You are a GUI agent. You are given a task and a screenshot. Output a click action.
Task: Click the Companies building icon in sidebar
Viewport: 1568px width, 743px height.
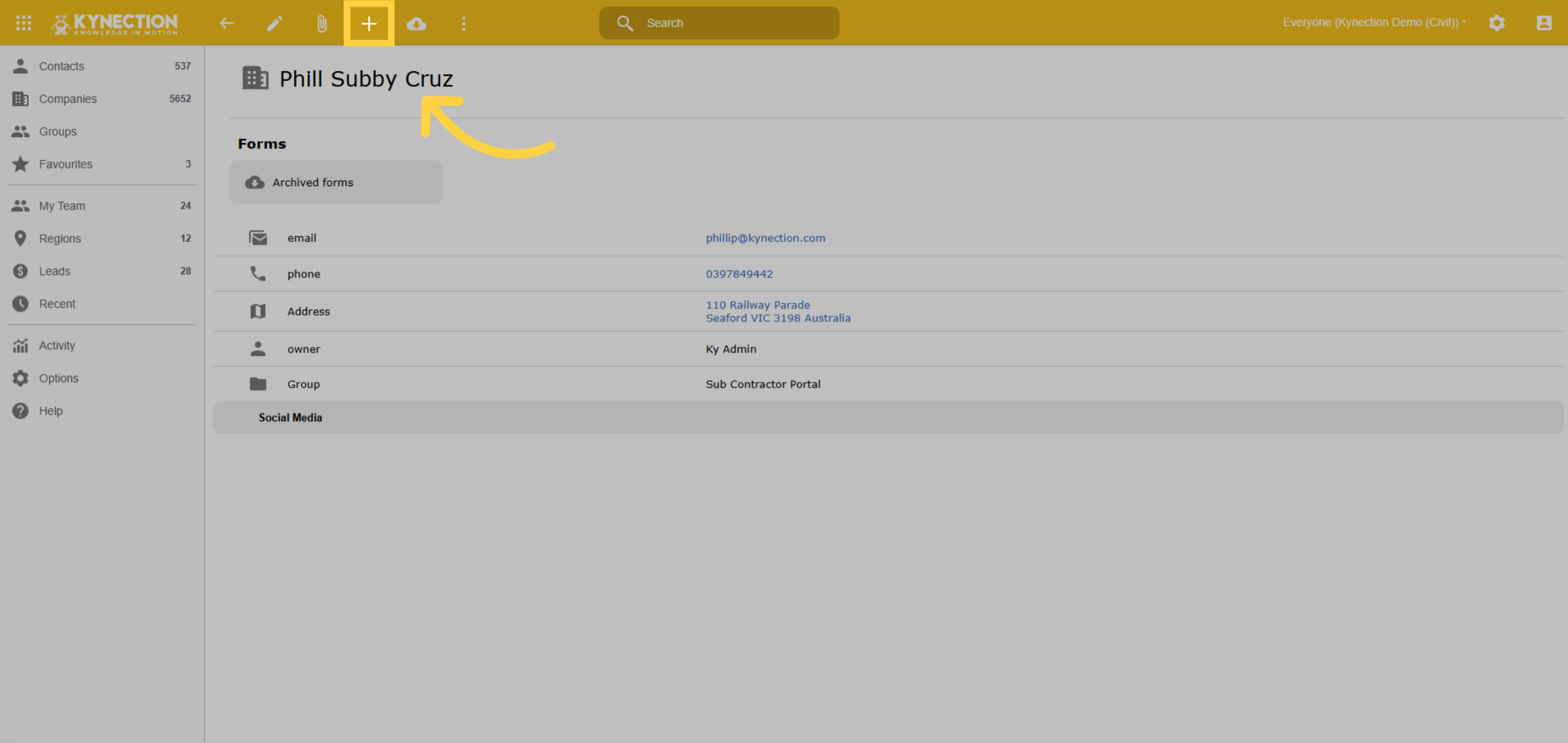[x=20, y=99]
